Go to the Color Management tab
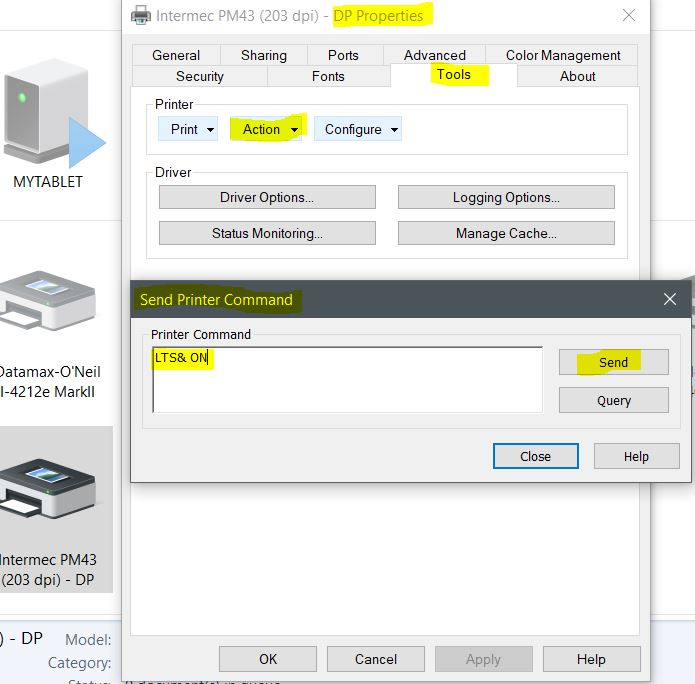 (562, 55)
